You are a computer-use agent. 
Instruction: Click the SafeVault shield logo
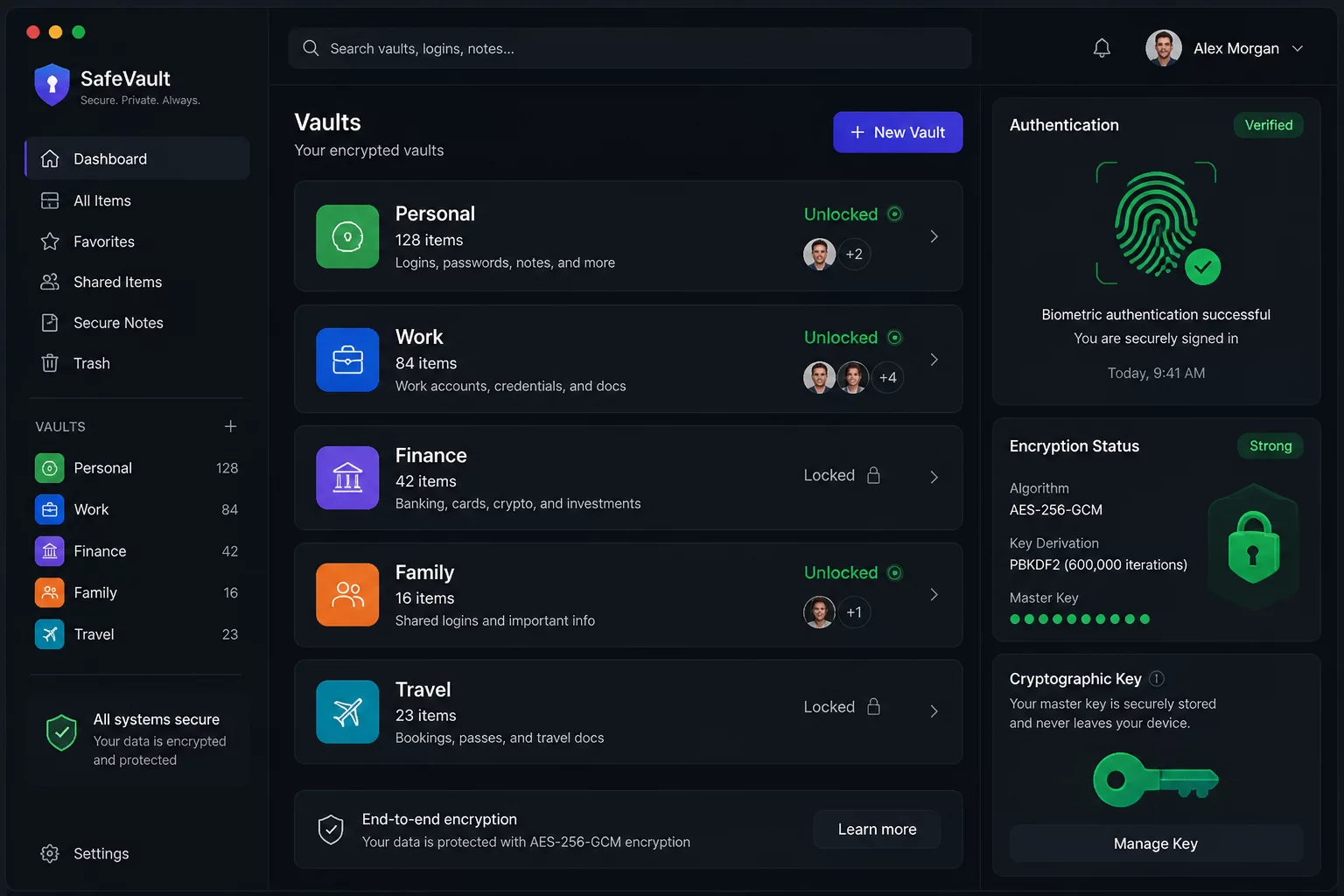(52, 85)
